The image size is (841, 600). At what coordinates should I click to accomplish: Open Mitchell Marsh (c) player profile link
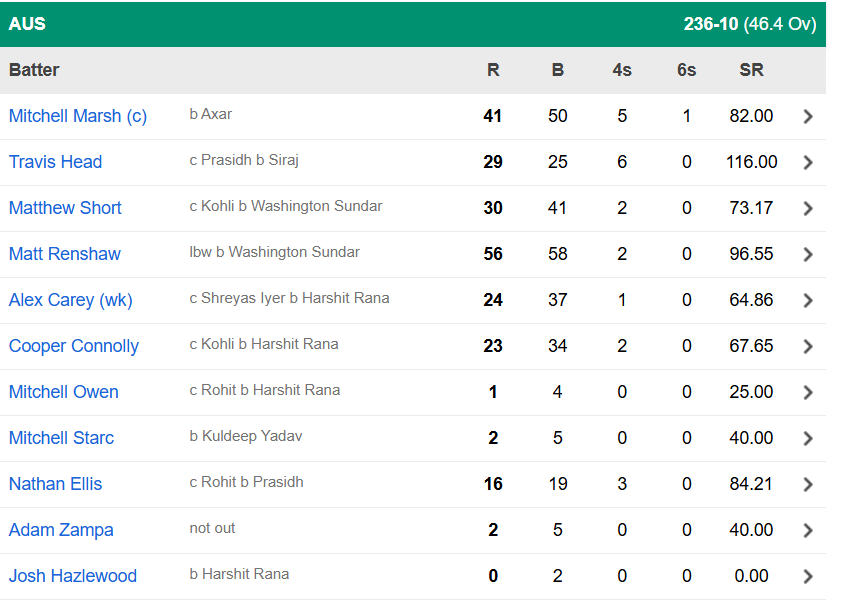click(78, 116)
